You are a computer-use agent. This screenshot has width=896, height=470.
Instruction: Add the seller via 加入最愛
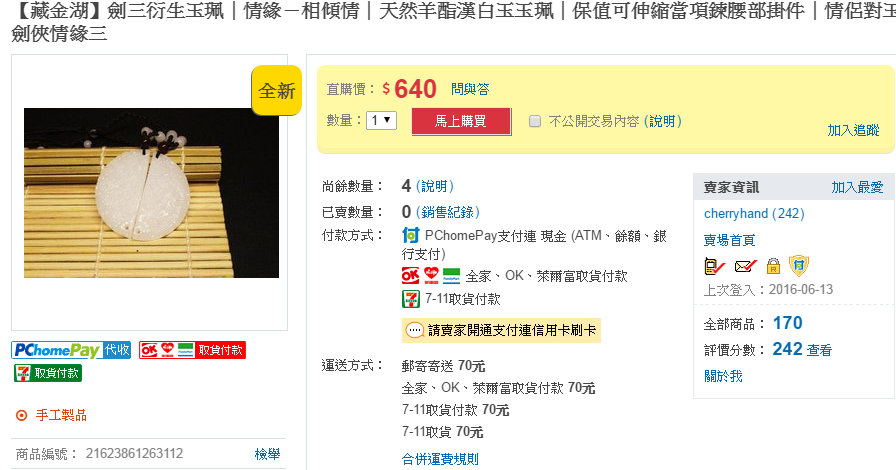coord(857,187)
